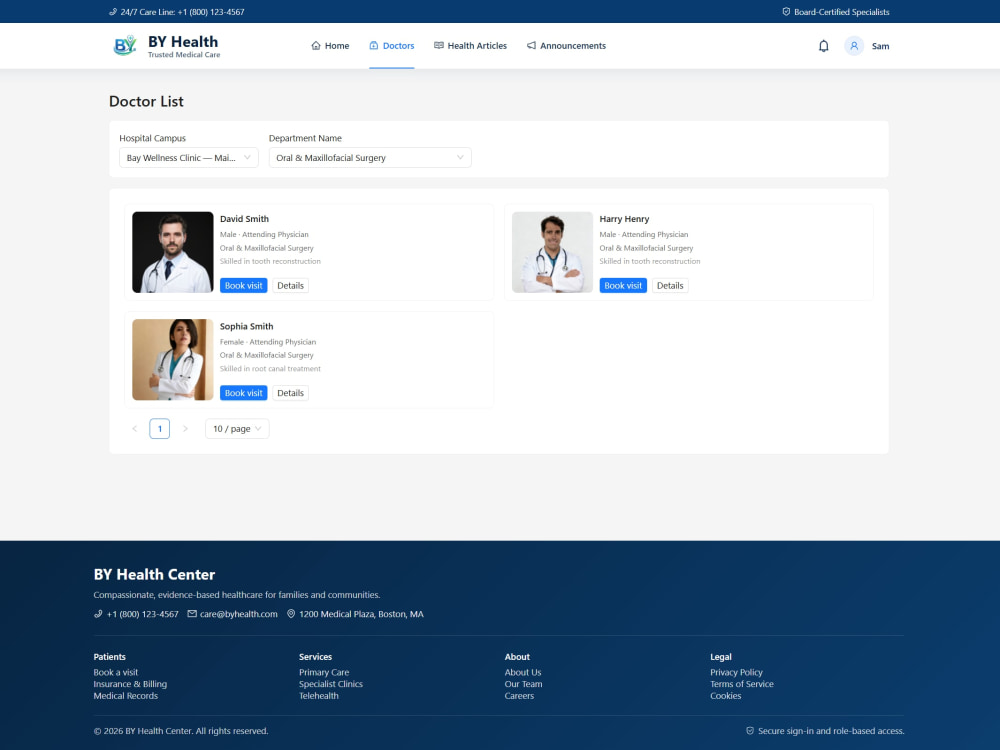Click 'Female · Attending Physician' text

(x=268, y=342)
